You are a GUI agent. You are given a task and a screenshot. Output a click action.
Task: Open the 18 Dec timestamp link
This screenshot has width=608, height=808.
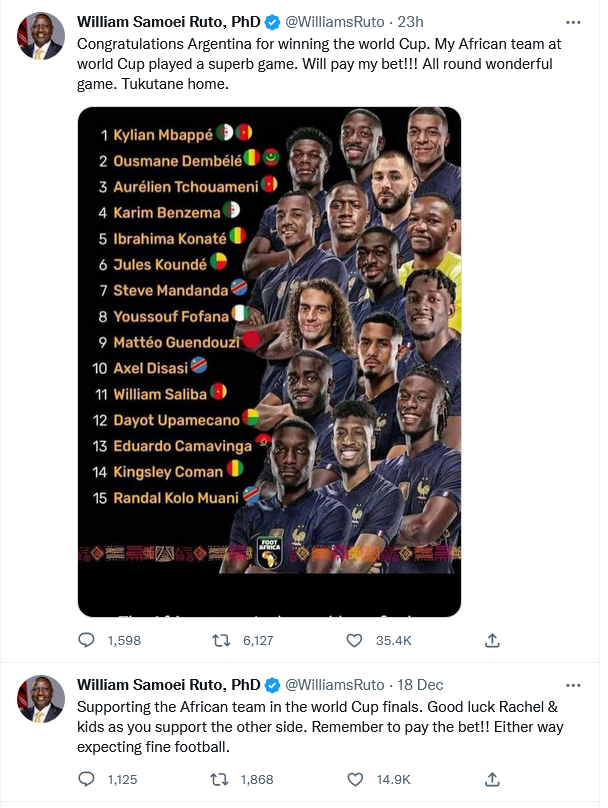pyautogui.click(x=420, y=685)
